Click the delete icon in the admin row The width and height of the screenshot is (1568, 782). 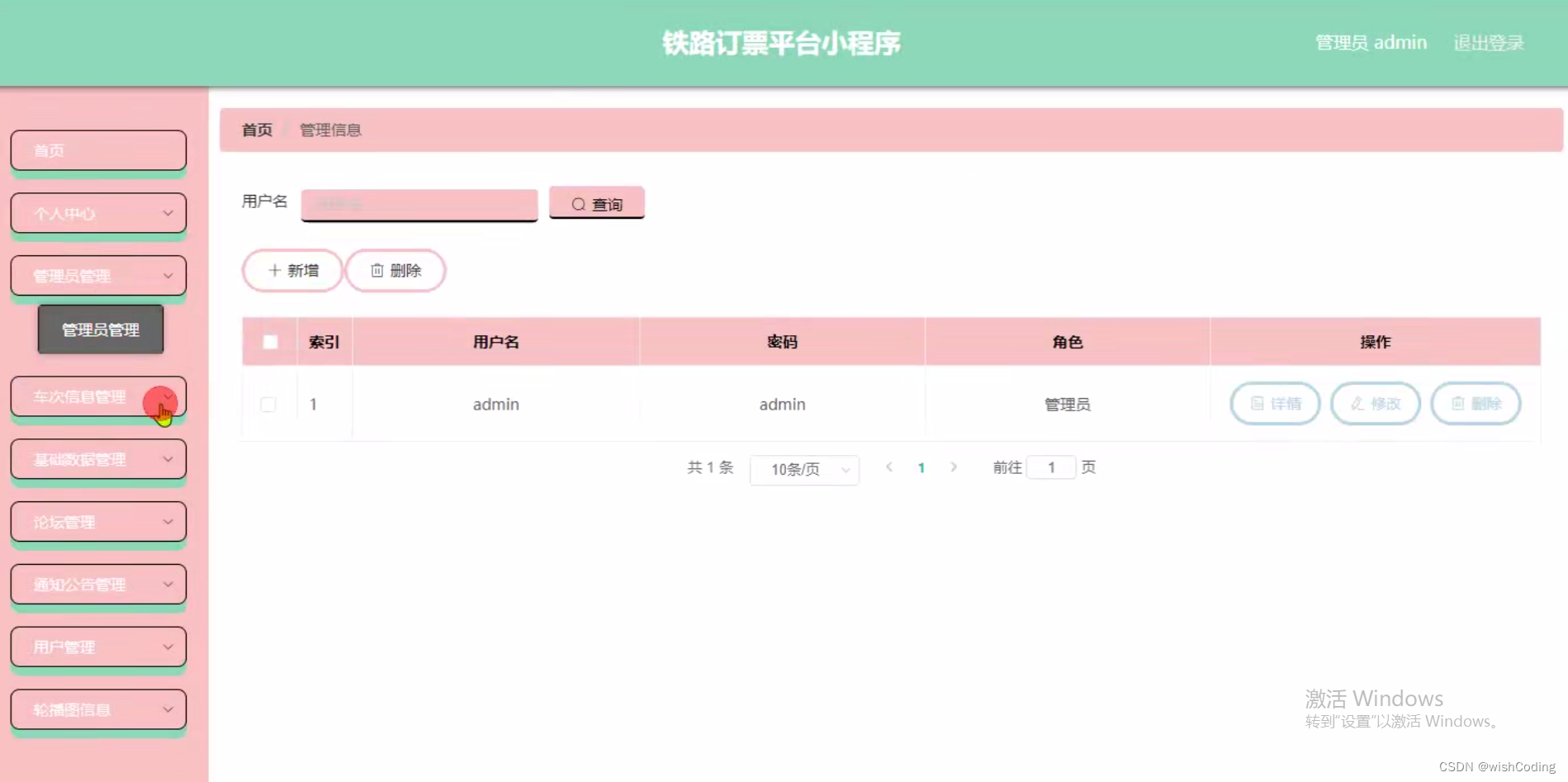click(1476, 404)
